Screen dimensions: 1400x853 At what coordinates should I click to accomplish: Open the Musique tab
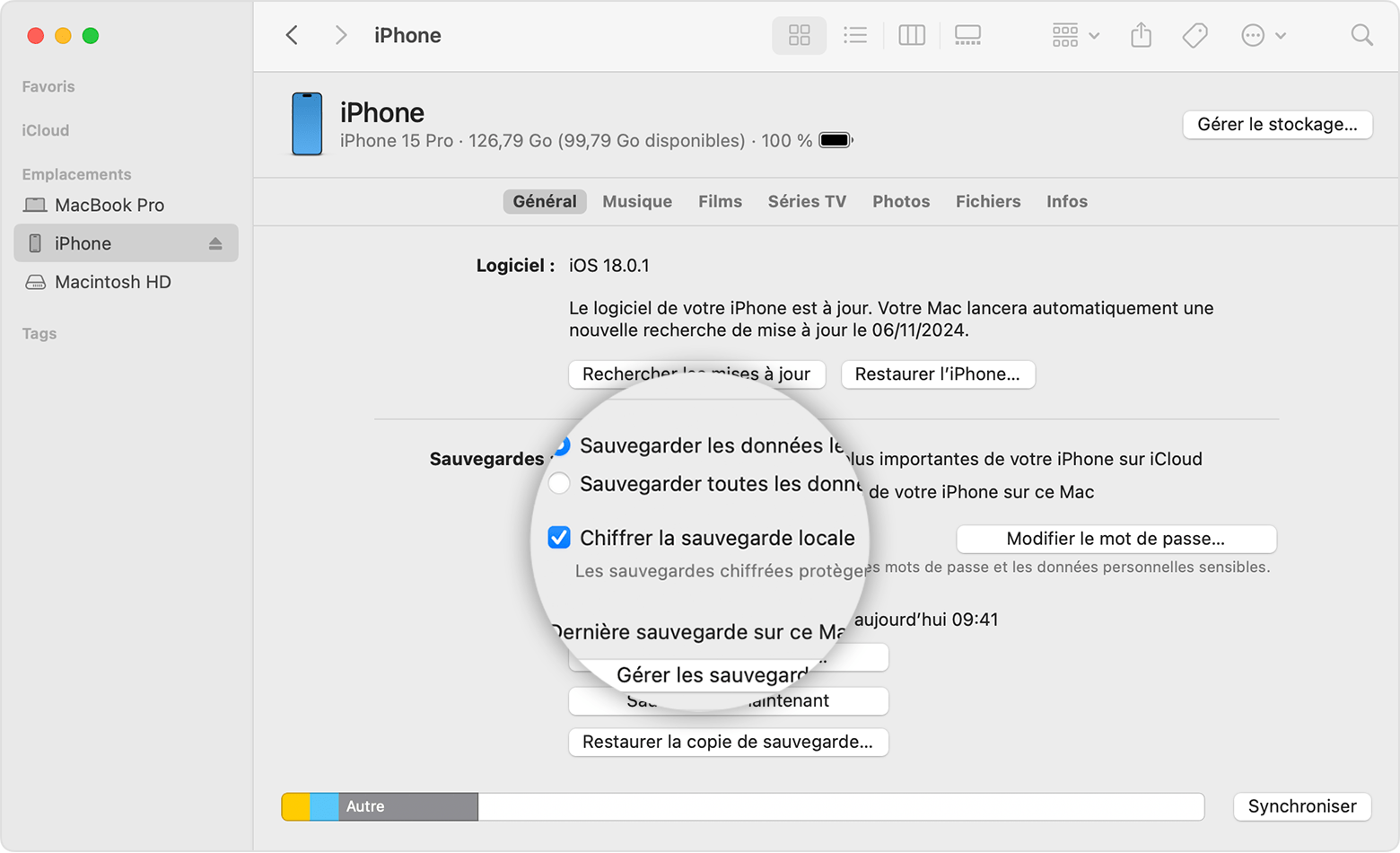(637, 201)
